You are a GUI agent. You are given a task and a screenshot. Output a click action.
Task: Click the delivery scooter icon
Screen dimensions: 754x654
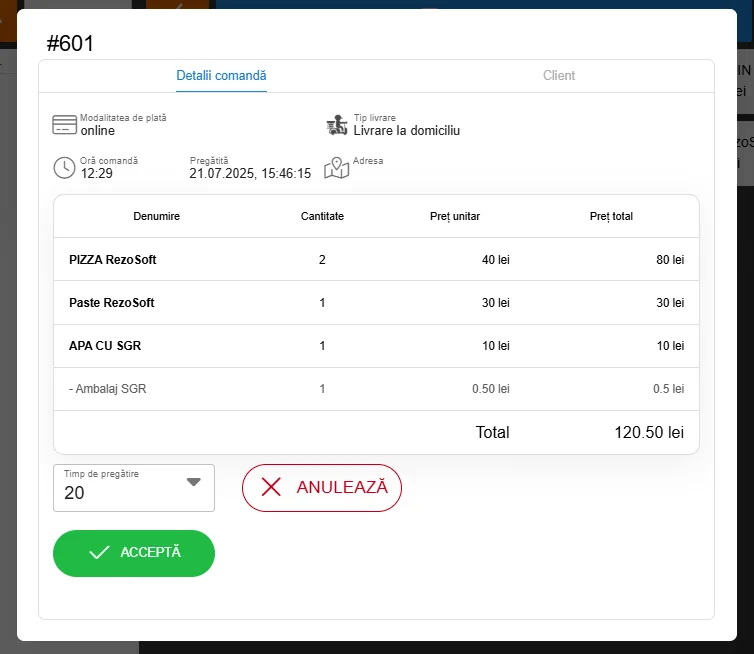click(x=337, y=125)
